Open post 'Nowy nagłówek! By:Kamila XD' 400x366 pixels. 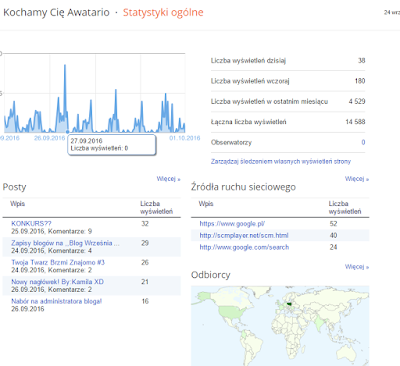click(57, 282)
